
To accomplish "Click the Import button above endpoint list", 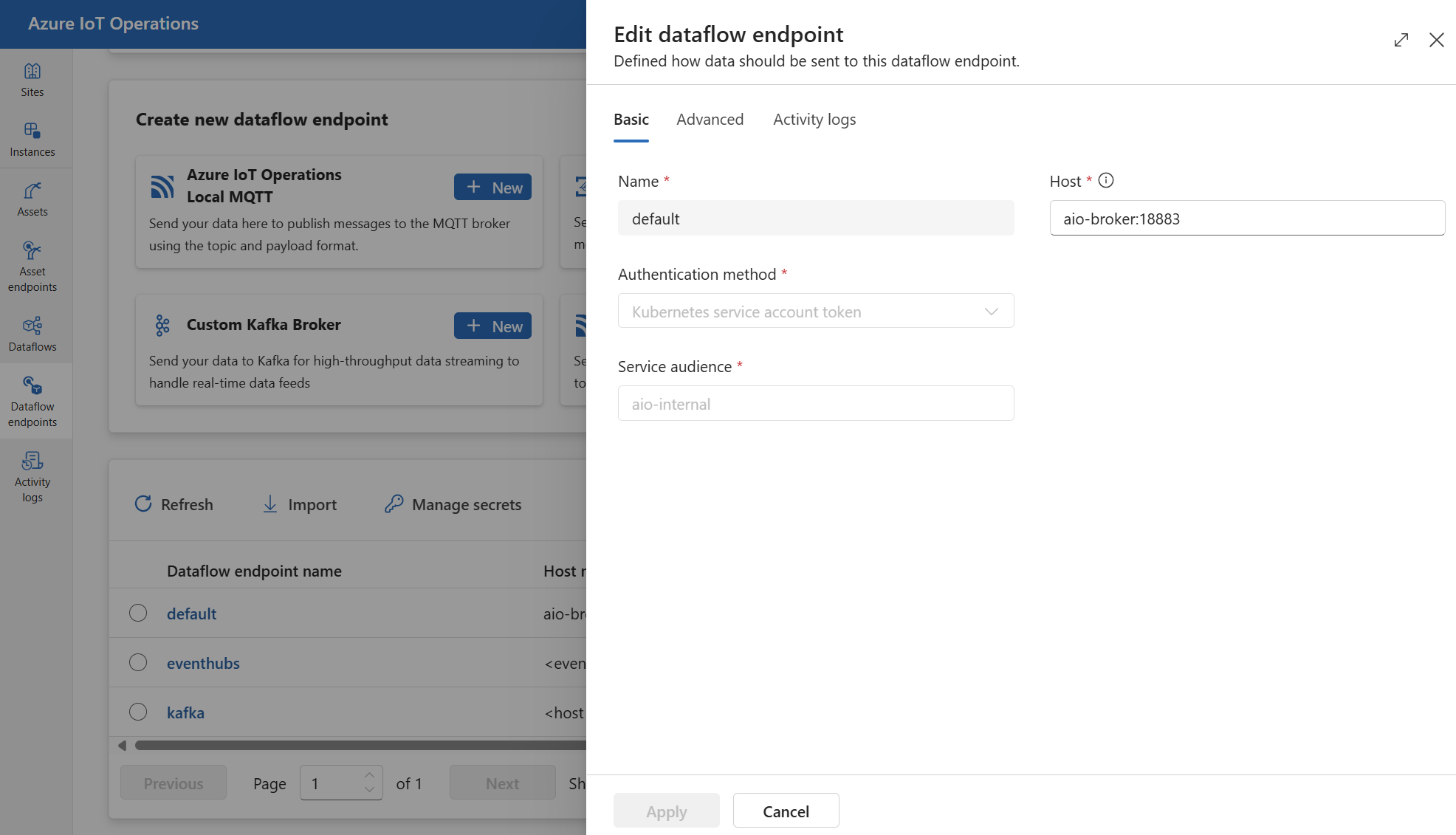I will point(312,504).
